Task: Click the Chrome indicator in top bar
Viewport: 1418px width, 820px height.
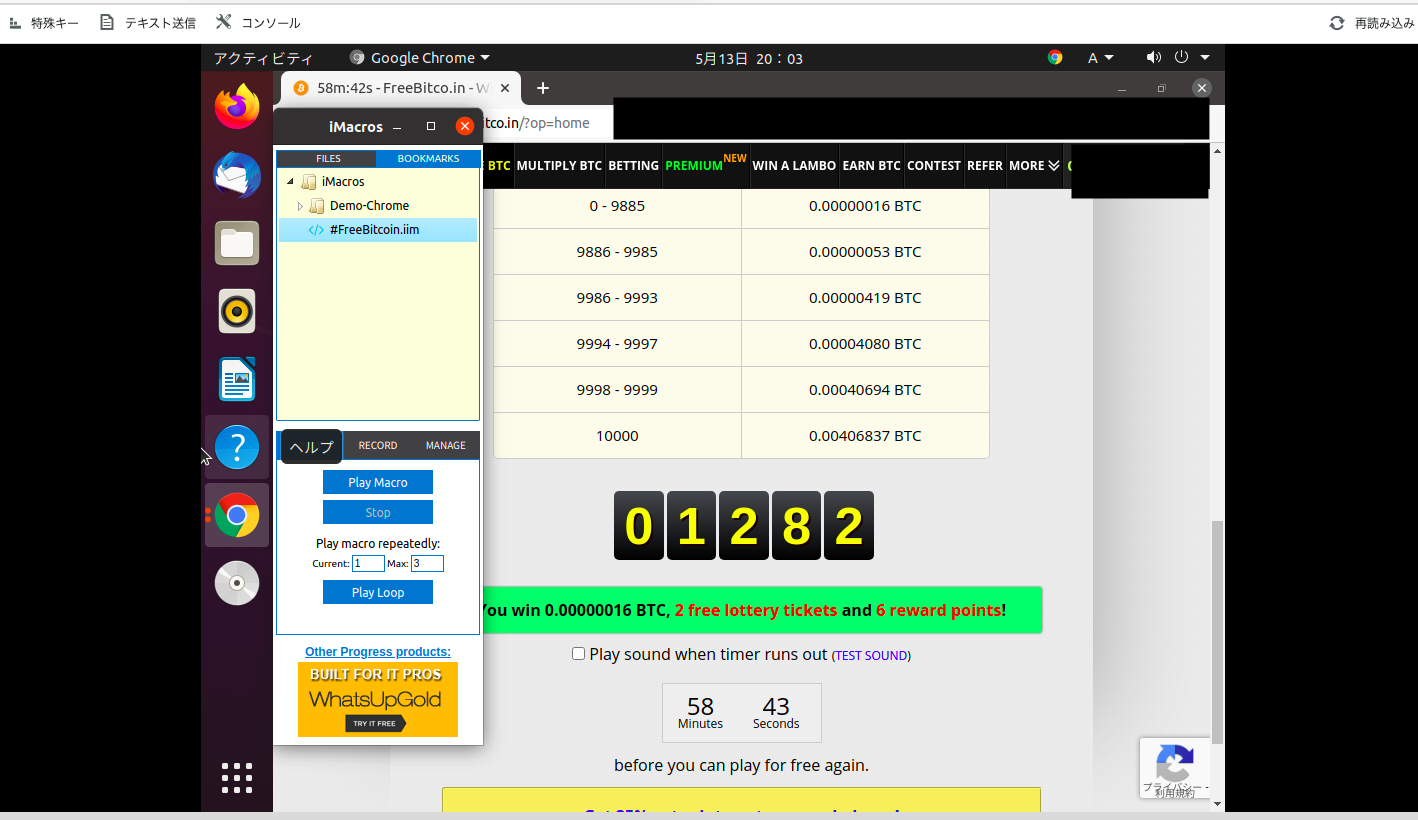Action: pyautogui.click(x=1054, y=58)
